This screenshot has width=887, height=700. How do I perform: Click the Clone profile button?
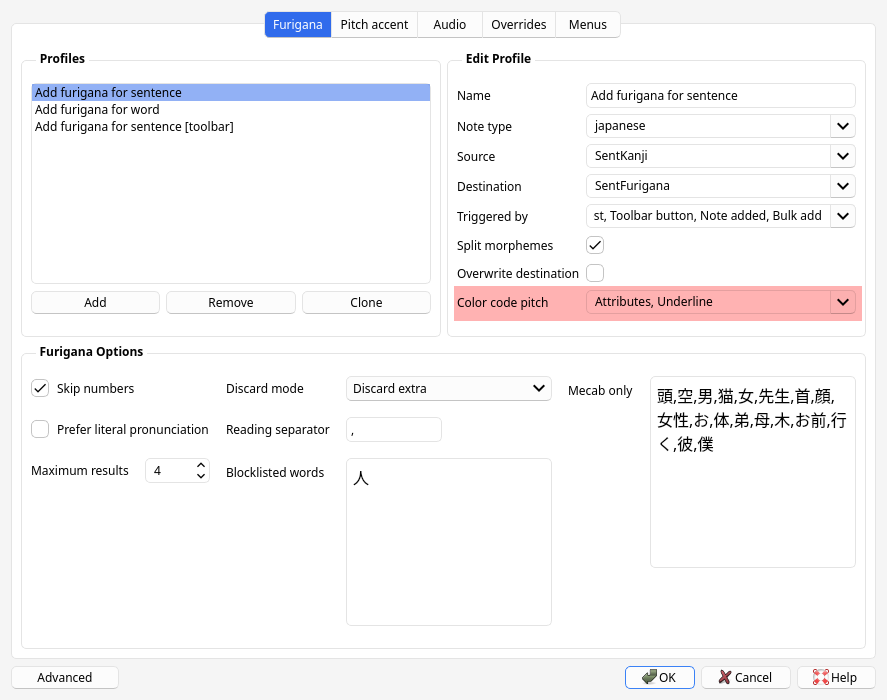pos(366,302)
